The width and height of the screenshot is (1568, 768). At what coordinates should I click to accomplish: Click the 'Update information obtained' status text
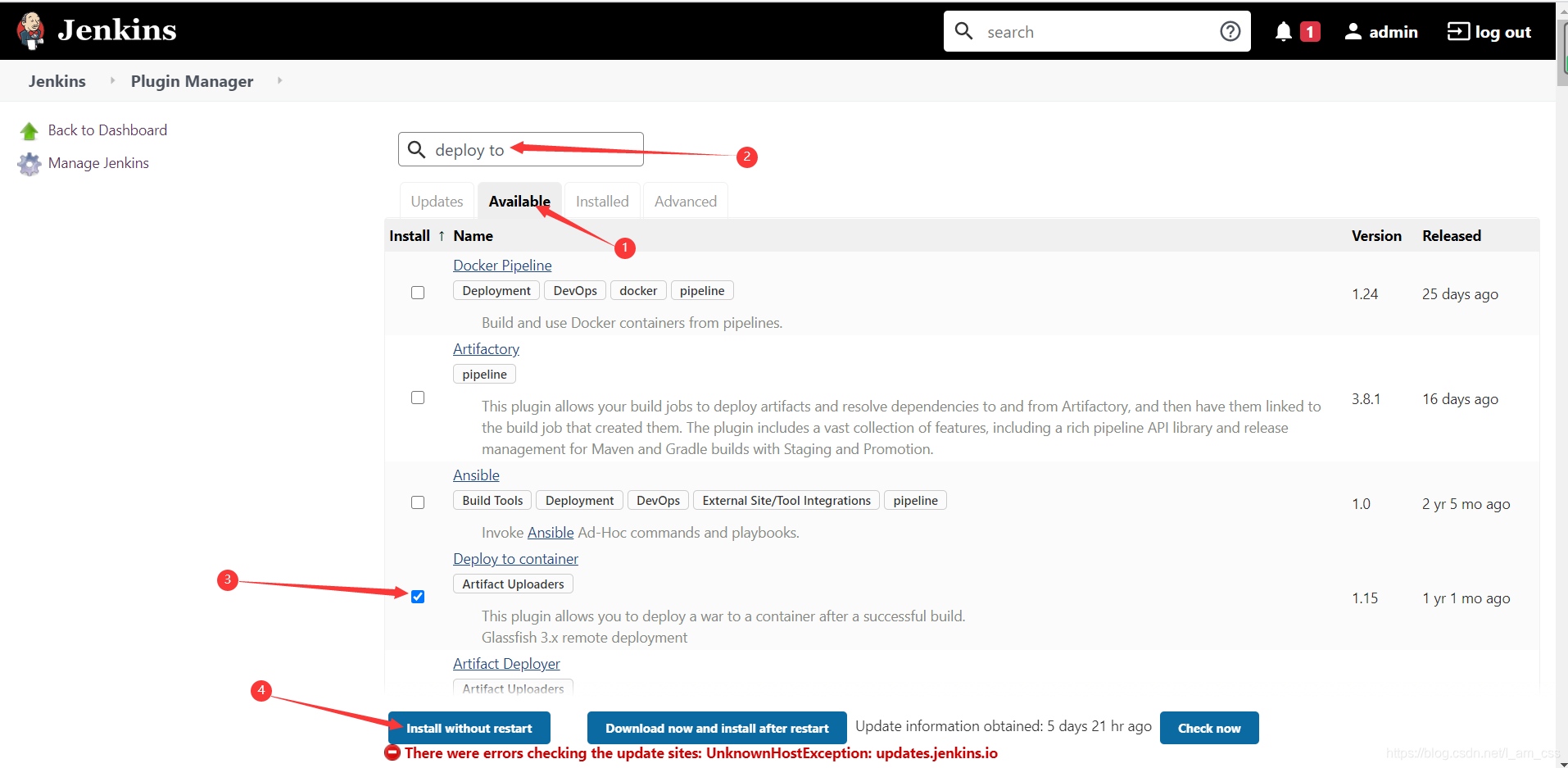tap(1004, 726)
